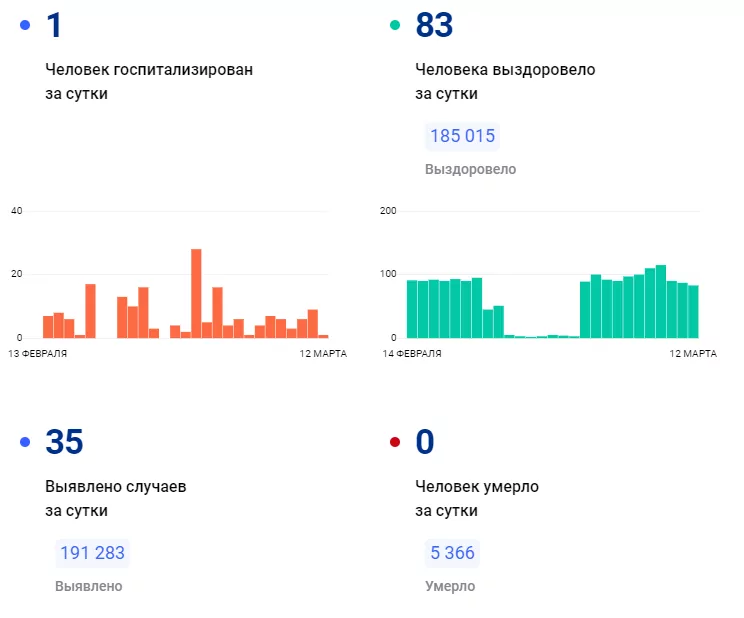Image resolution: width=744 pixels, height=618 pixels.
Task: Click the '40' axis label on orange chart
Action: 17,211
